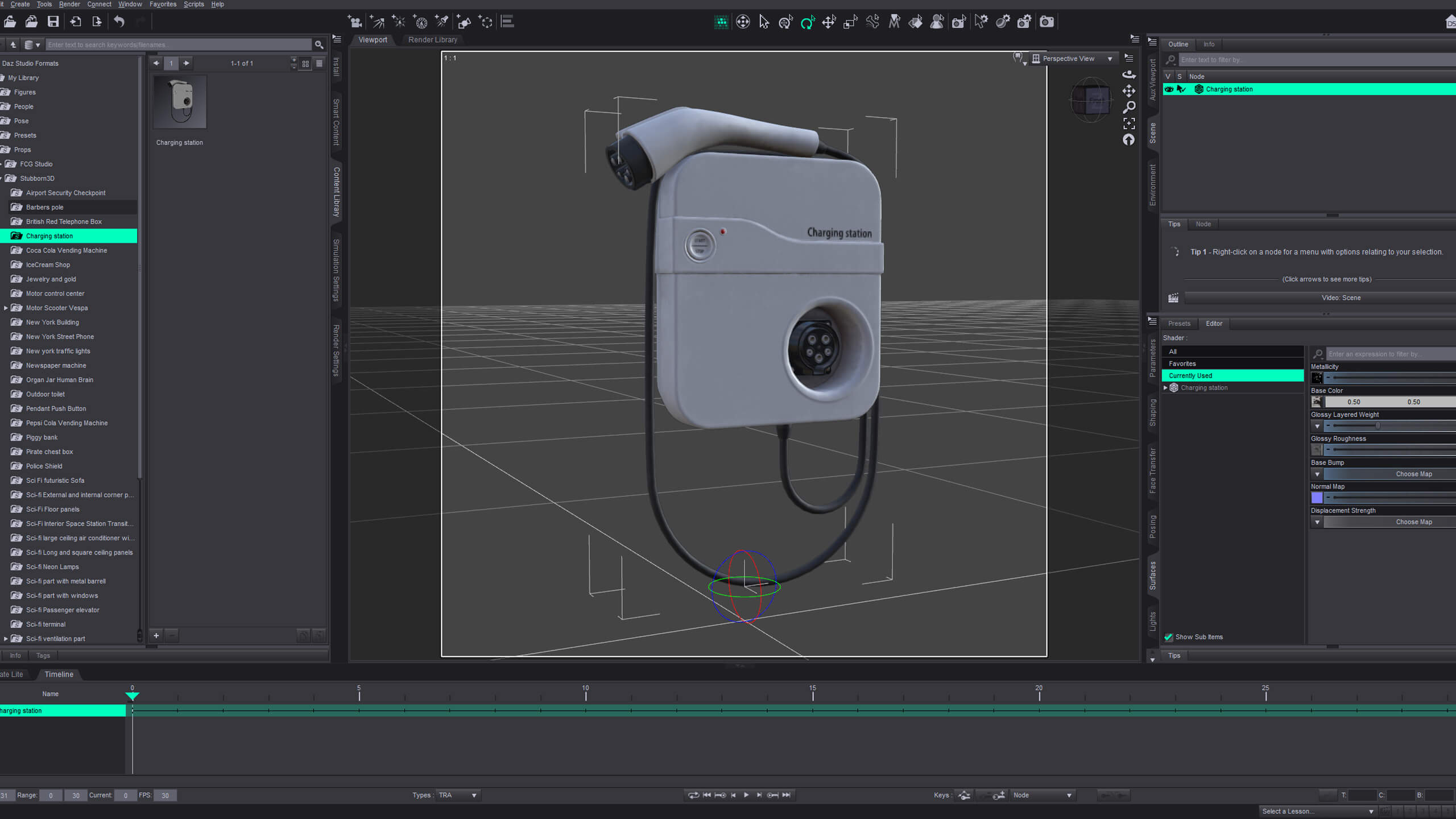This screenshot has width=1456, height=819.
Task: Activate the Active Pose bone tool
Action: click(872, 22)
